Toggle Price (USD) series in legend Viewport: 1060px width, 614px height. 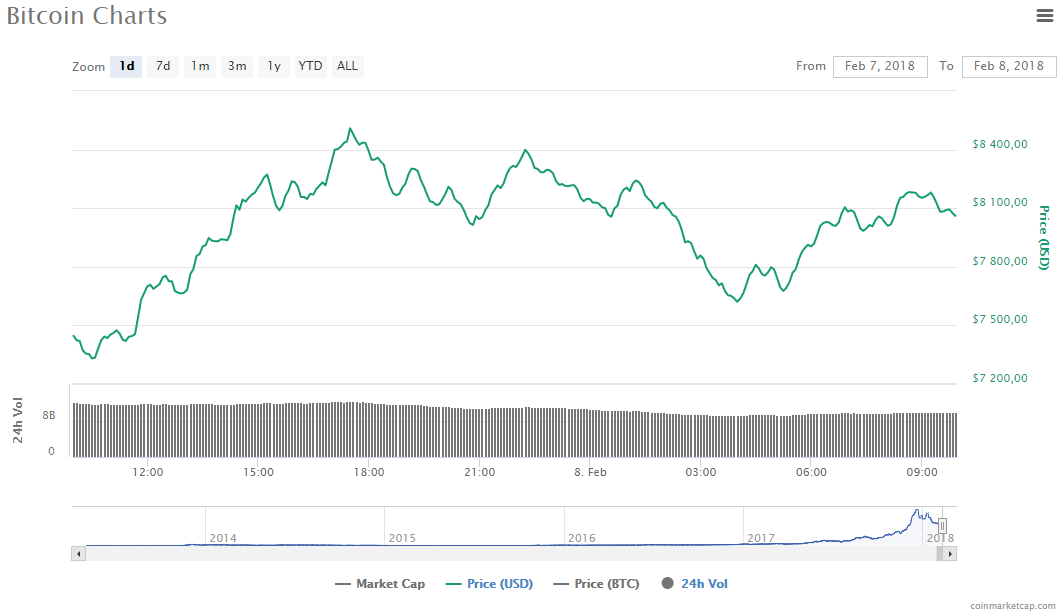pos(489,584)
